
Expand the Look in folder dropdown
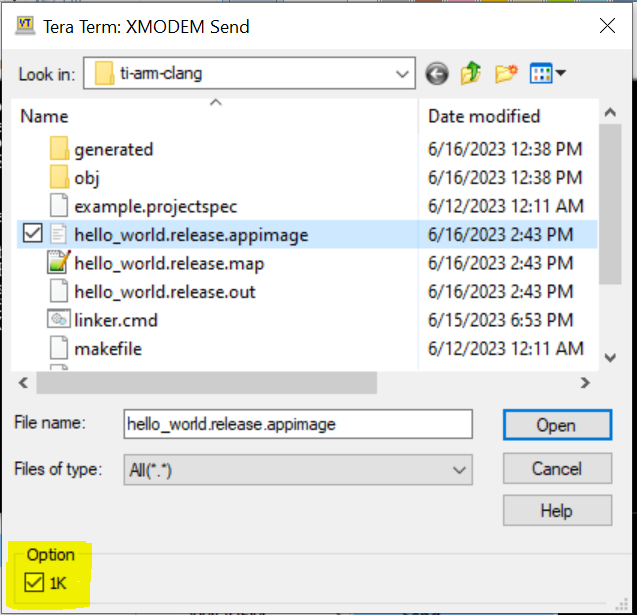[x=403, y=73]
